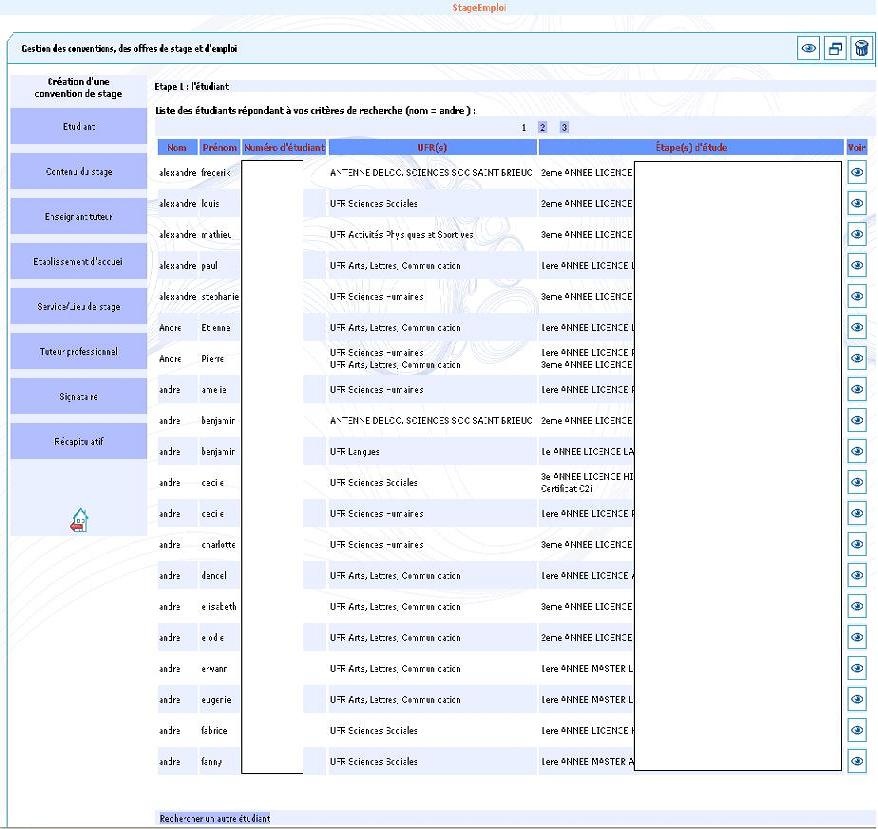Click the Nom column header

click(177, 148)
